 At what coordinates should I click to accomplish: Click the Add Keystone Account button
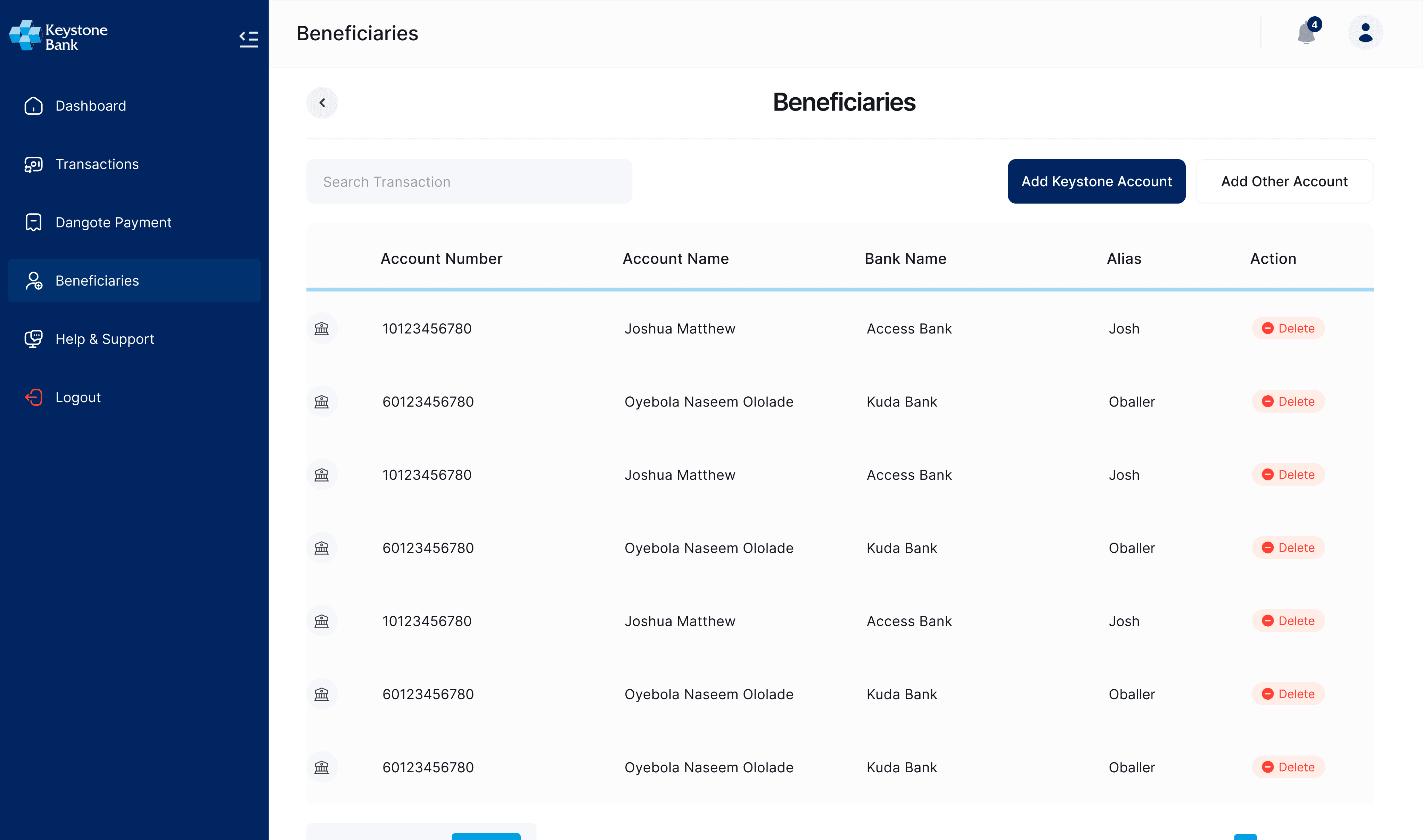point(1096,181)
